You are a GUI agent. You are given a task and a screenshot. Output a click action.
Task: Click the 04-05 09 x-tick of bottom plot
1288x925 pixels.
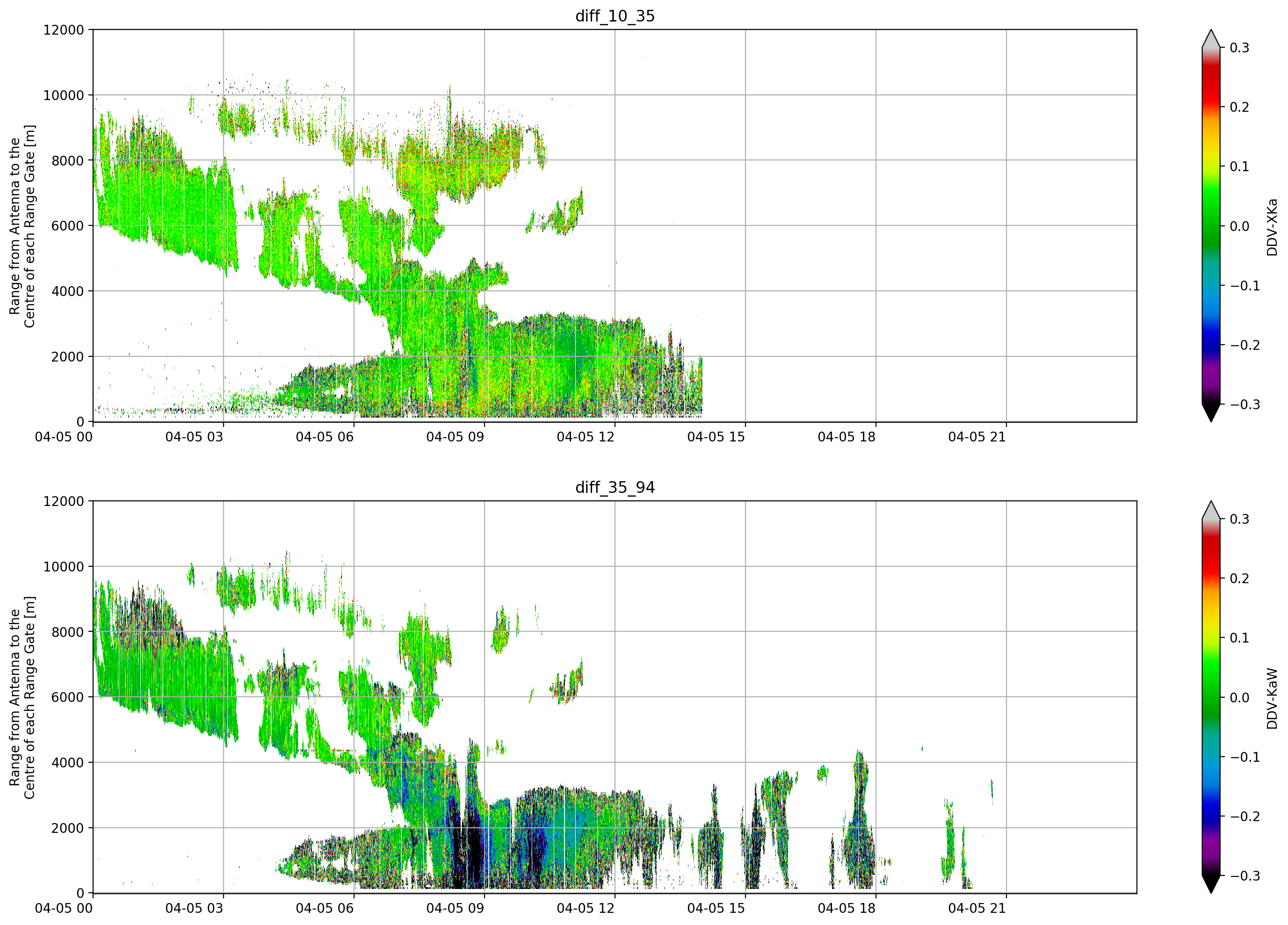tap(456, 908)
